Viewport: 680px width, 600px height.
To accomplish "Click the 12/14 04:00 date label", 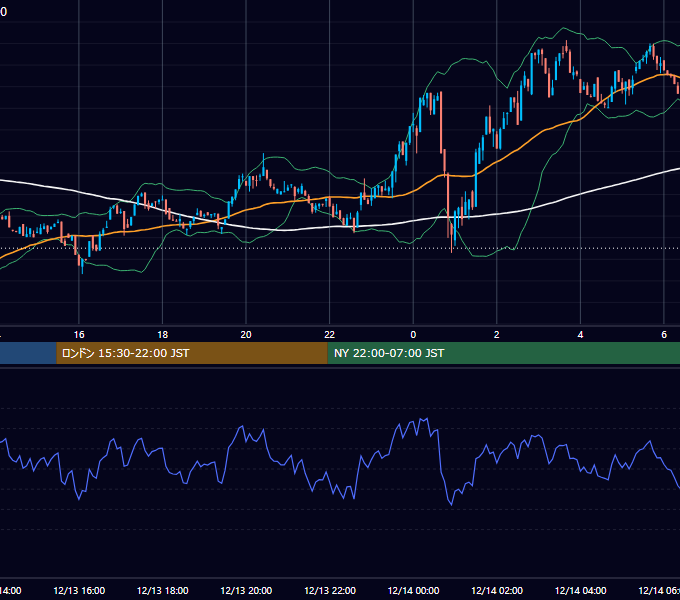I will tap(581, 591).
